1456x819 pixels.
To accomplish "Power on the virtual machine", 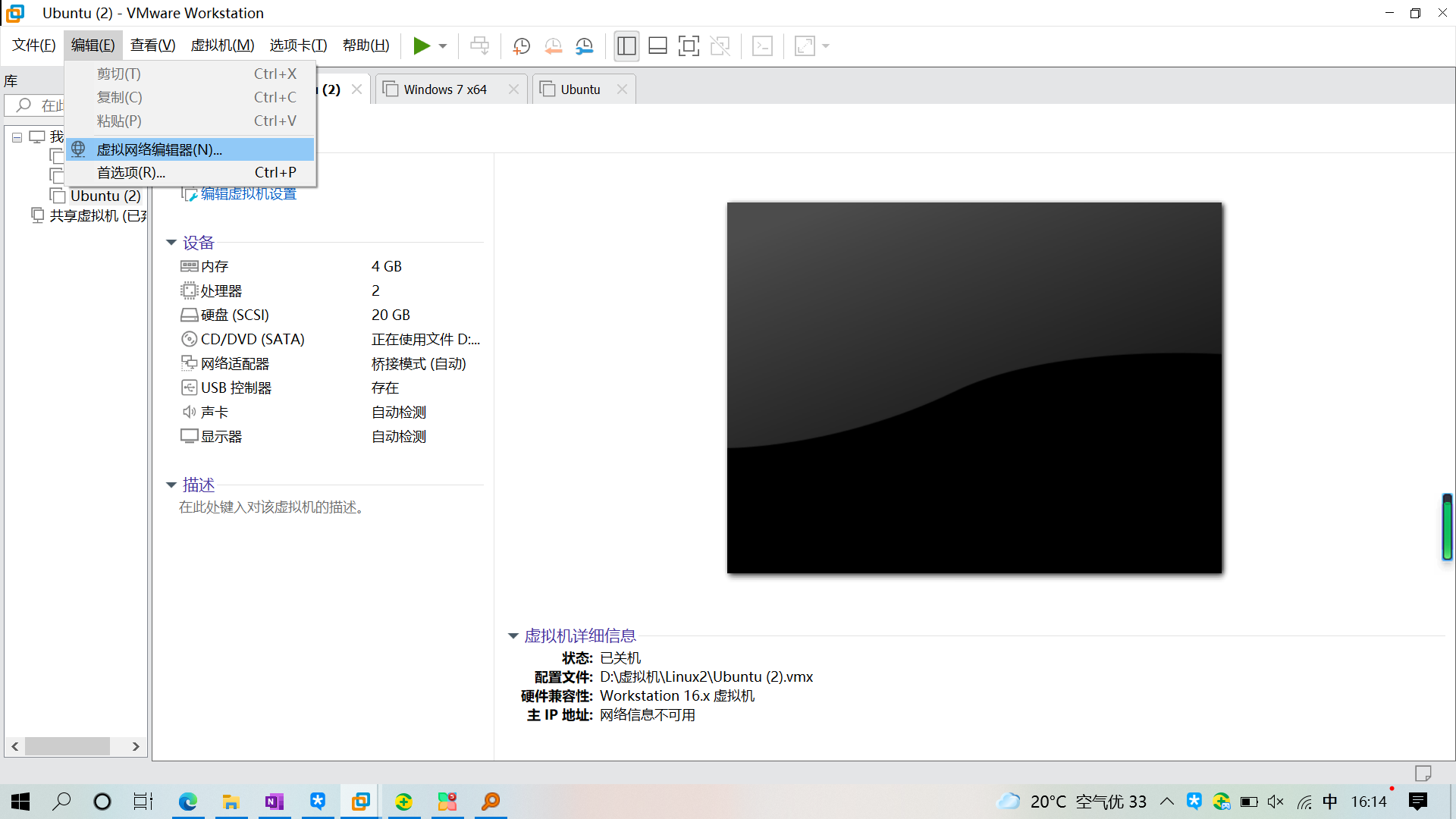I will [x=422, y=45].
